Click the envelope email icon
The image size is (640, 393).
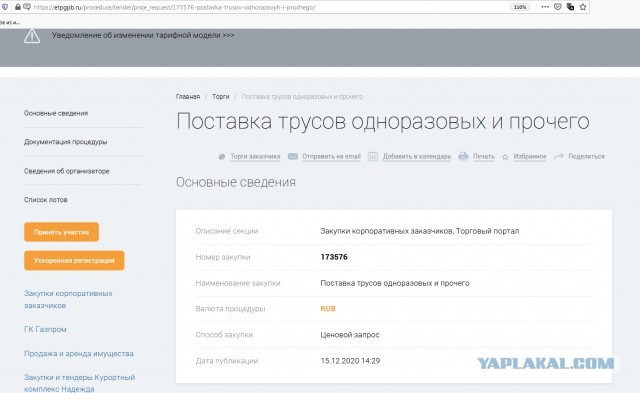tap(293, 156)
